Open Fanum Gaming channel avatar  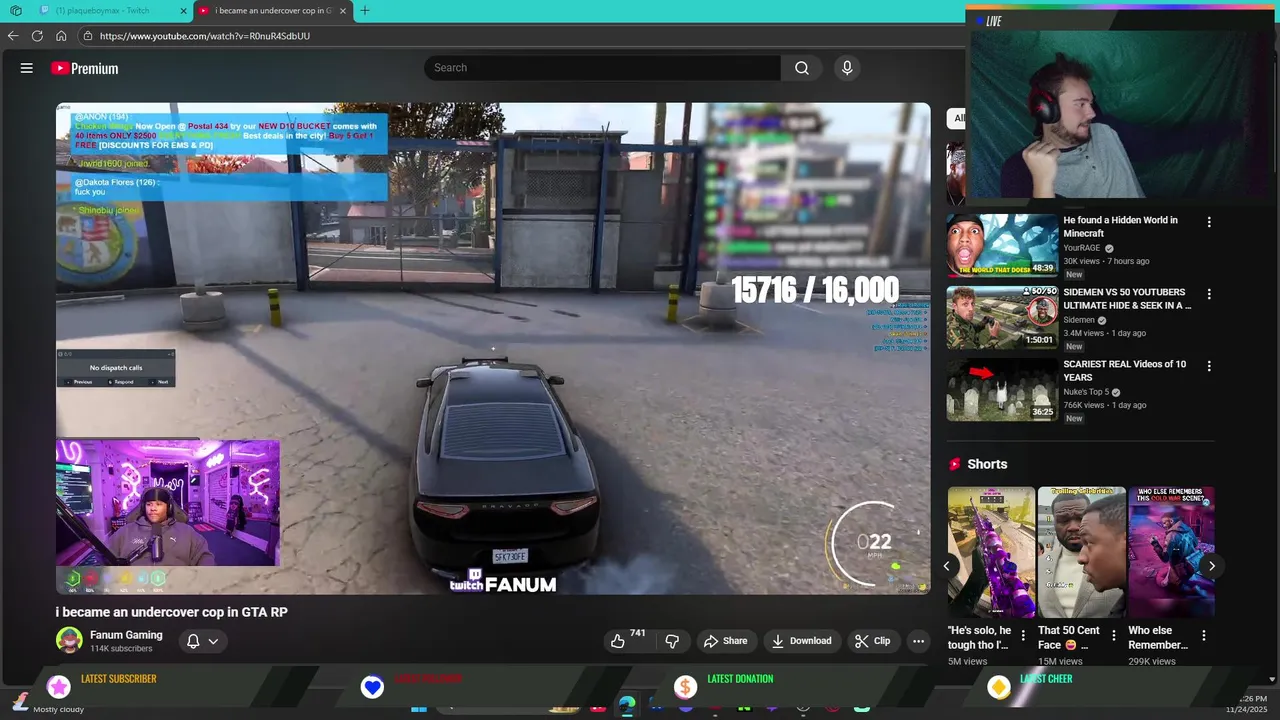(69, 640)
